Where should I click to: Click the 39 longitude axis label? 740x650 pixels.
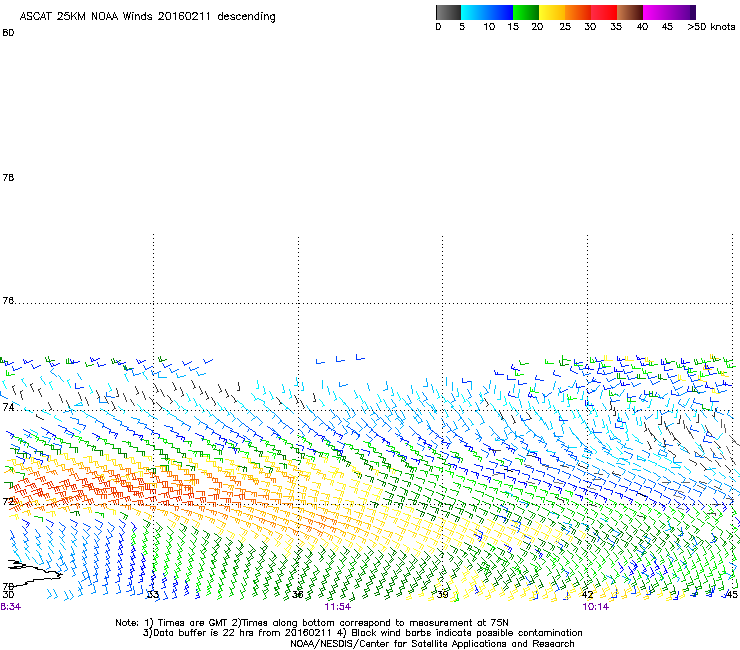(442, 594)
